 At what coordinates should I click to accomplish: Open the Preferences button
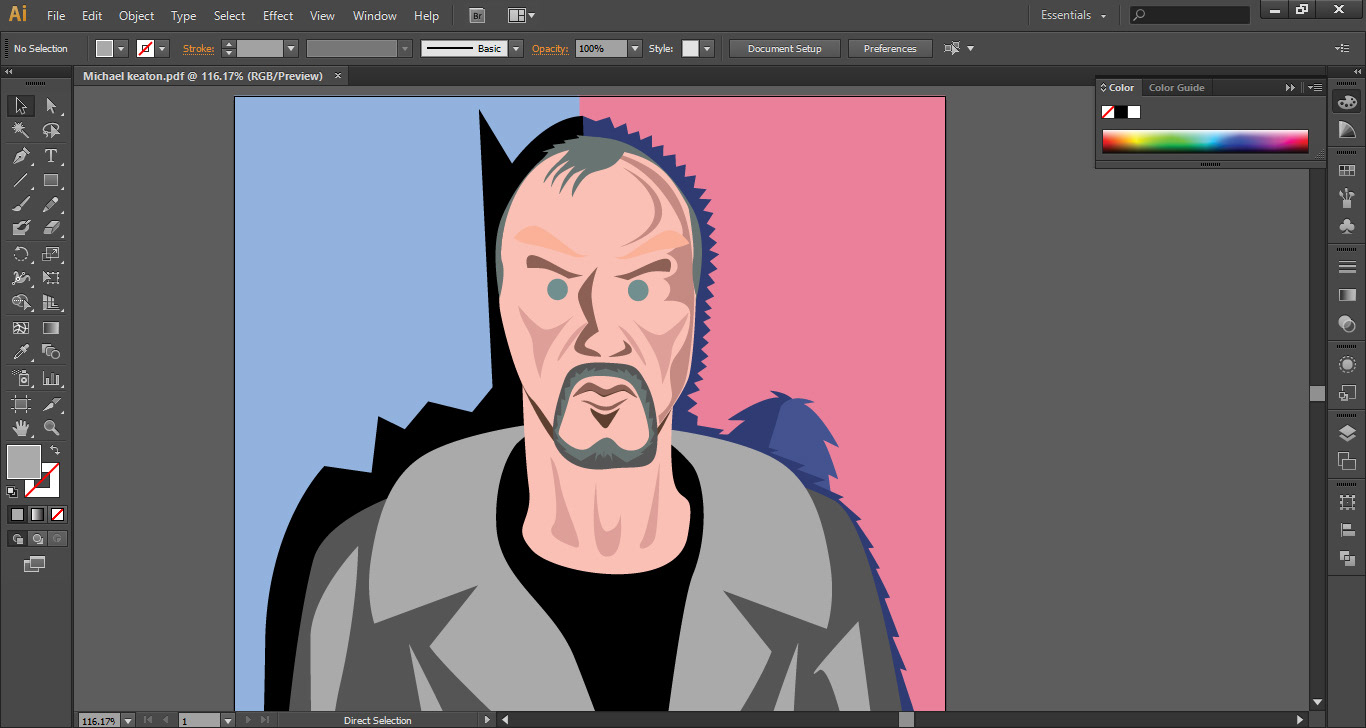pyautogui.click(x=889, y=49)
